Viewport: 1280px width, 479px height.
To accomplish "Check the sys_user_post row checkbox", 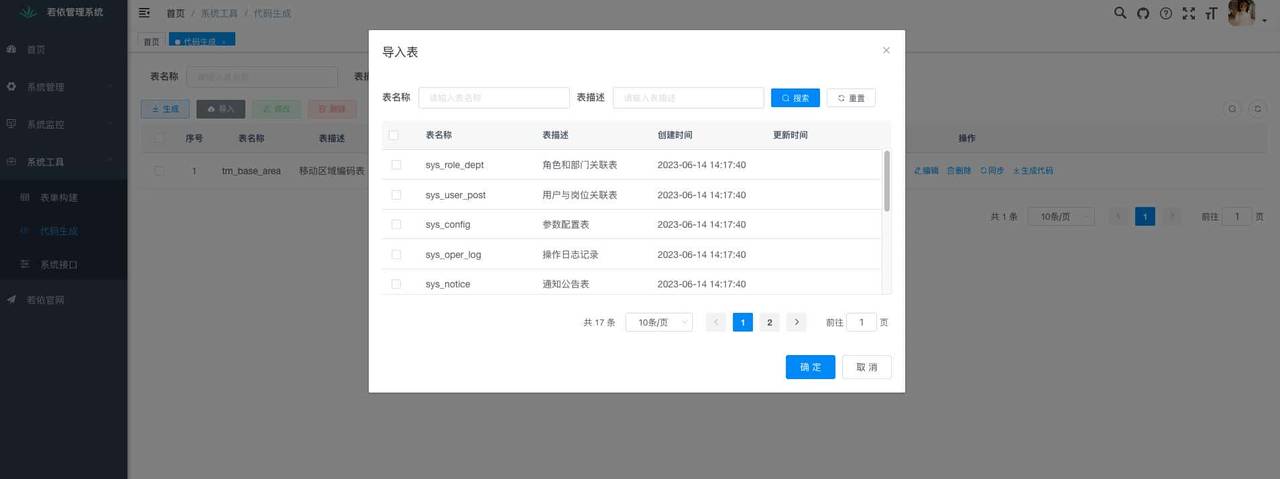I will click(396, 194).
